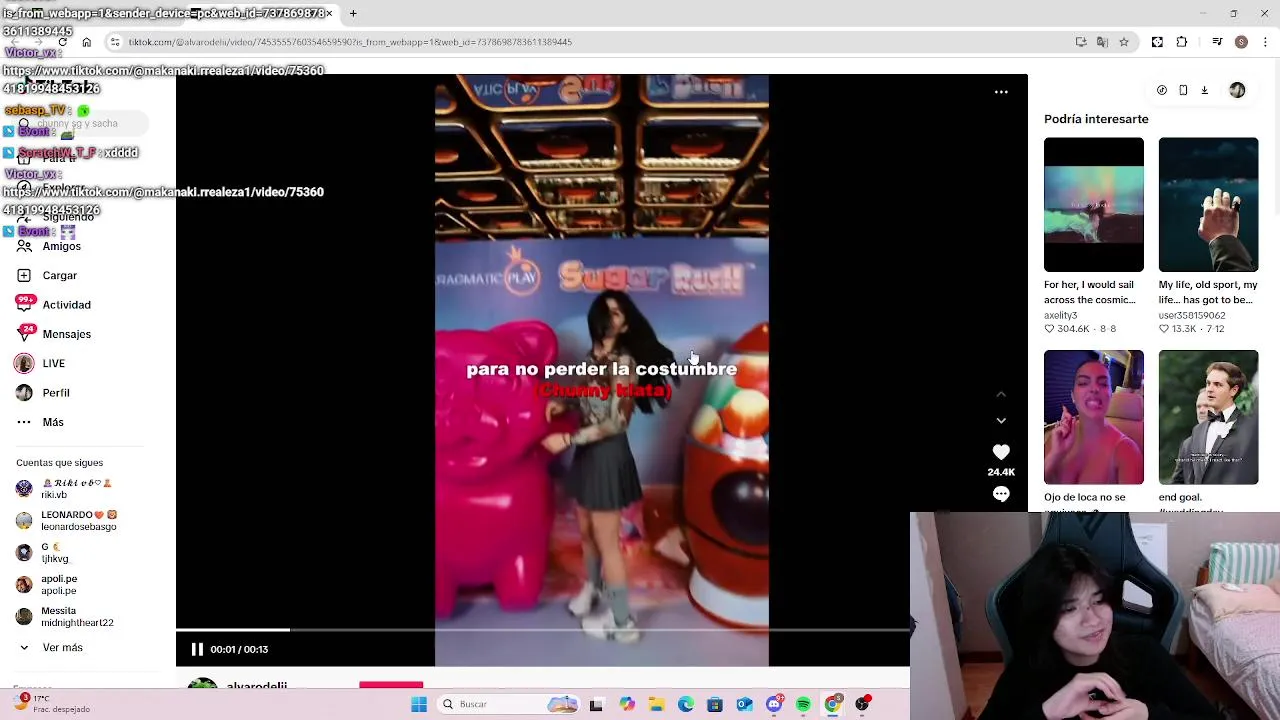Open the weather widget in the taskbar

pos(50,703)
